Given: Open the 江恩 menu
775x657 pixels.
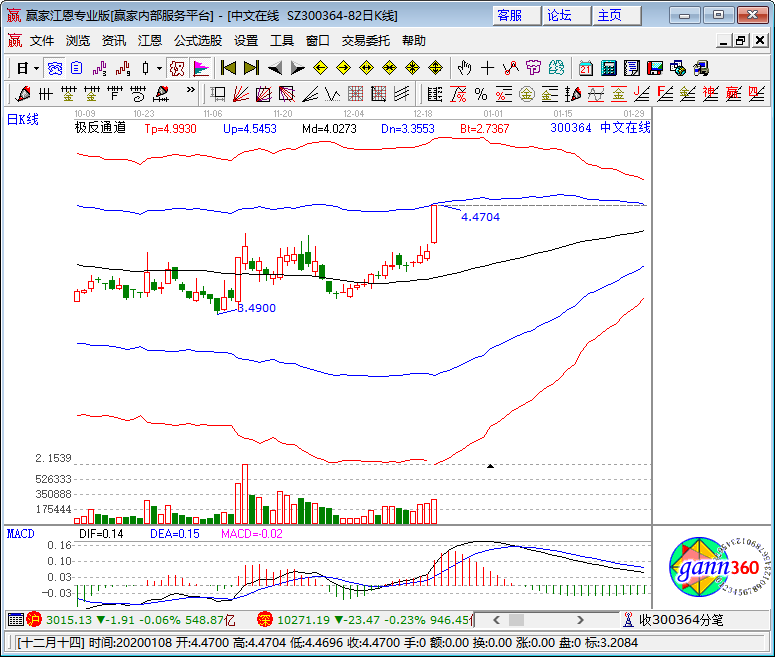Looking at the screenshot, I should (150, 41).
